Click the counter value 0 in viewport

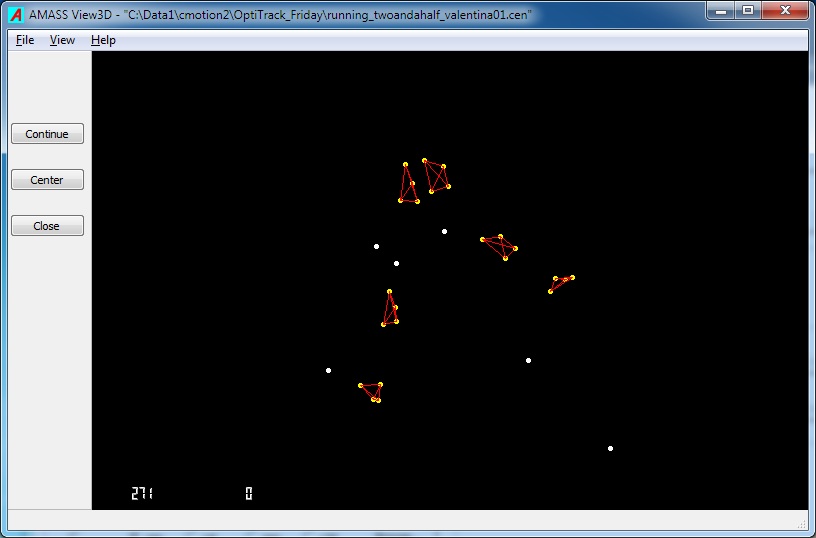tap(249, 493)
